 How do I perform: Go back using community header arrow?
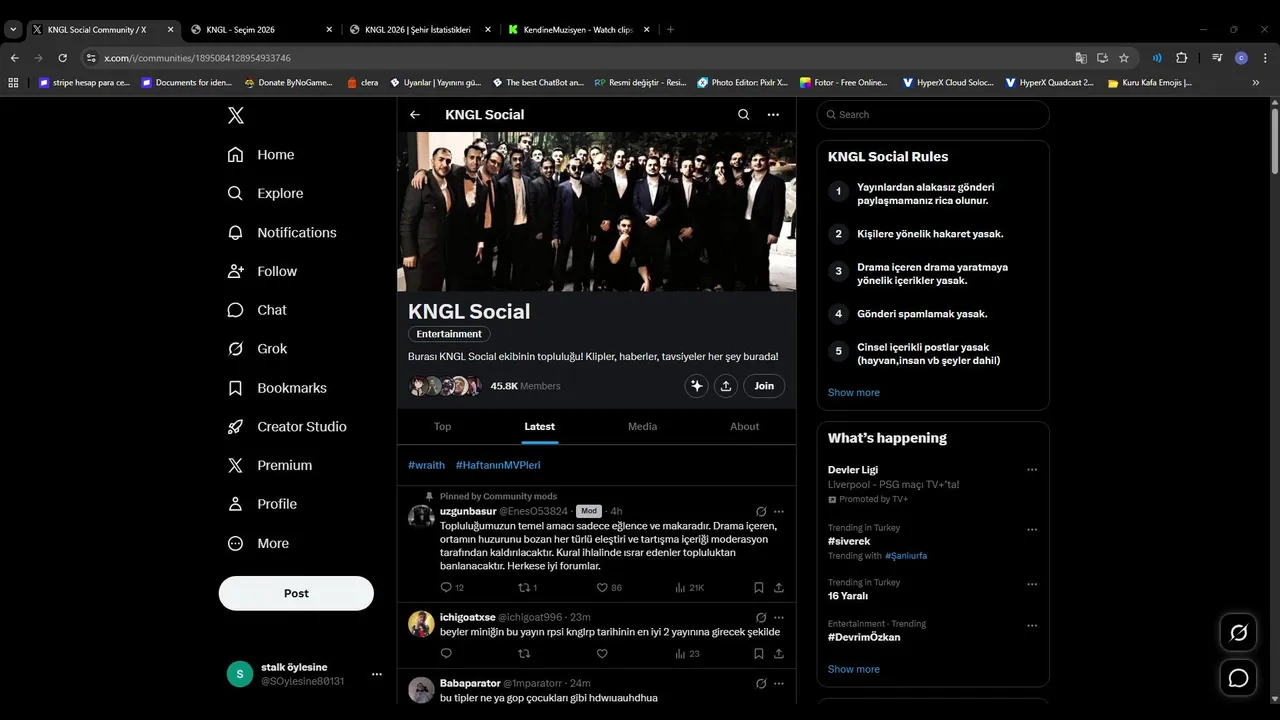coord(415,115)
